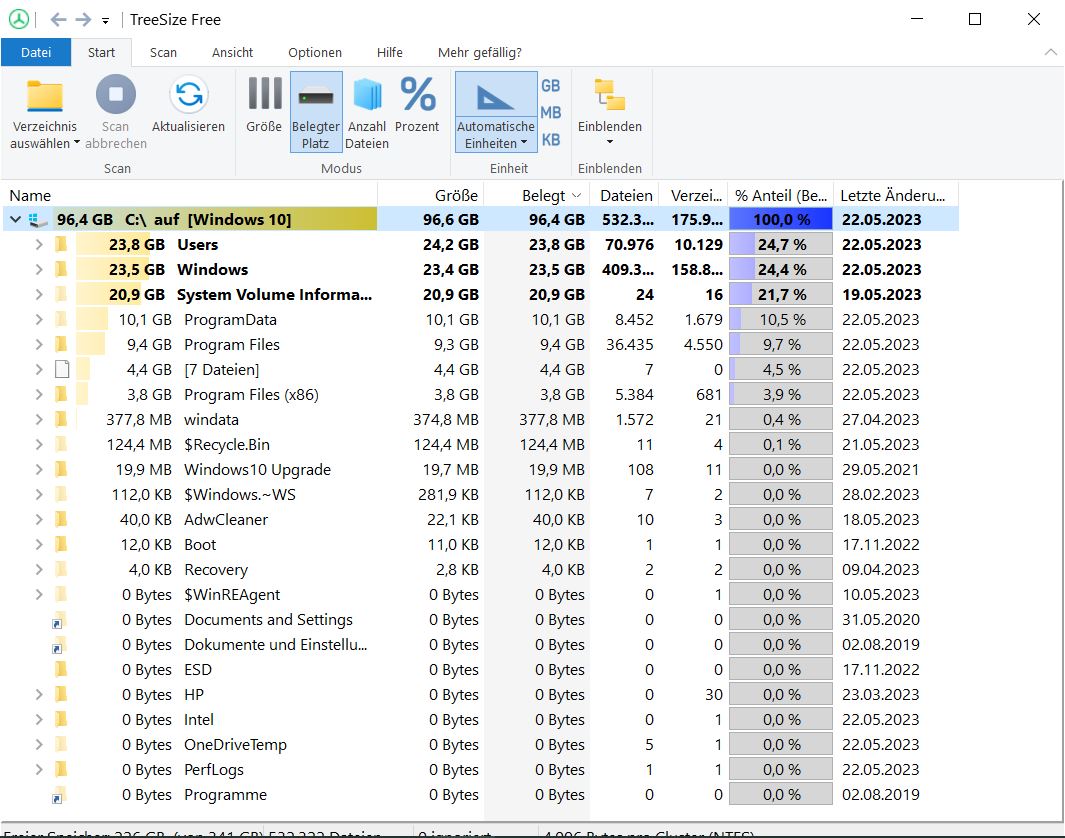This screenshot has width=1065, height=838.
Task: Click the Programme shortcut icon
Action: [60, 795]
